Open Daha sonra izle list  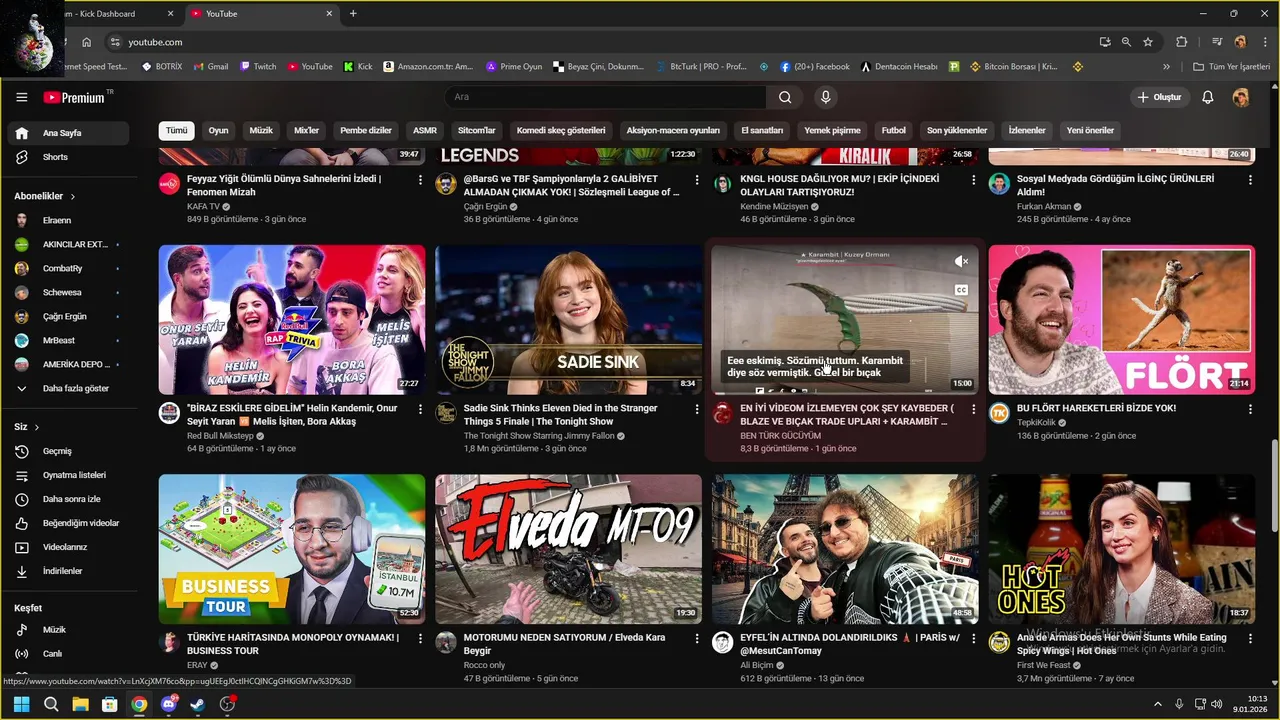(x=68, y=499)
